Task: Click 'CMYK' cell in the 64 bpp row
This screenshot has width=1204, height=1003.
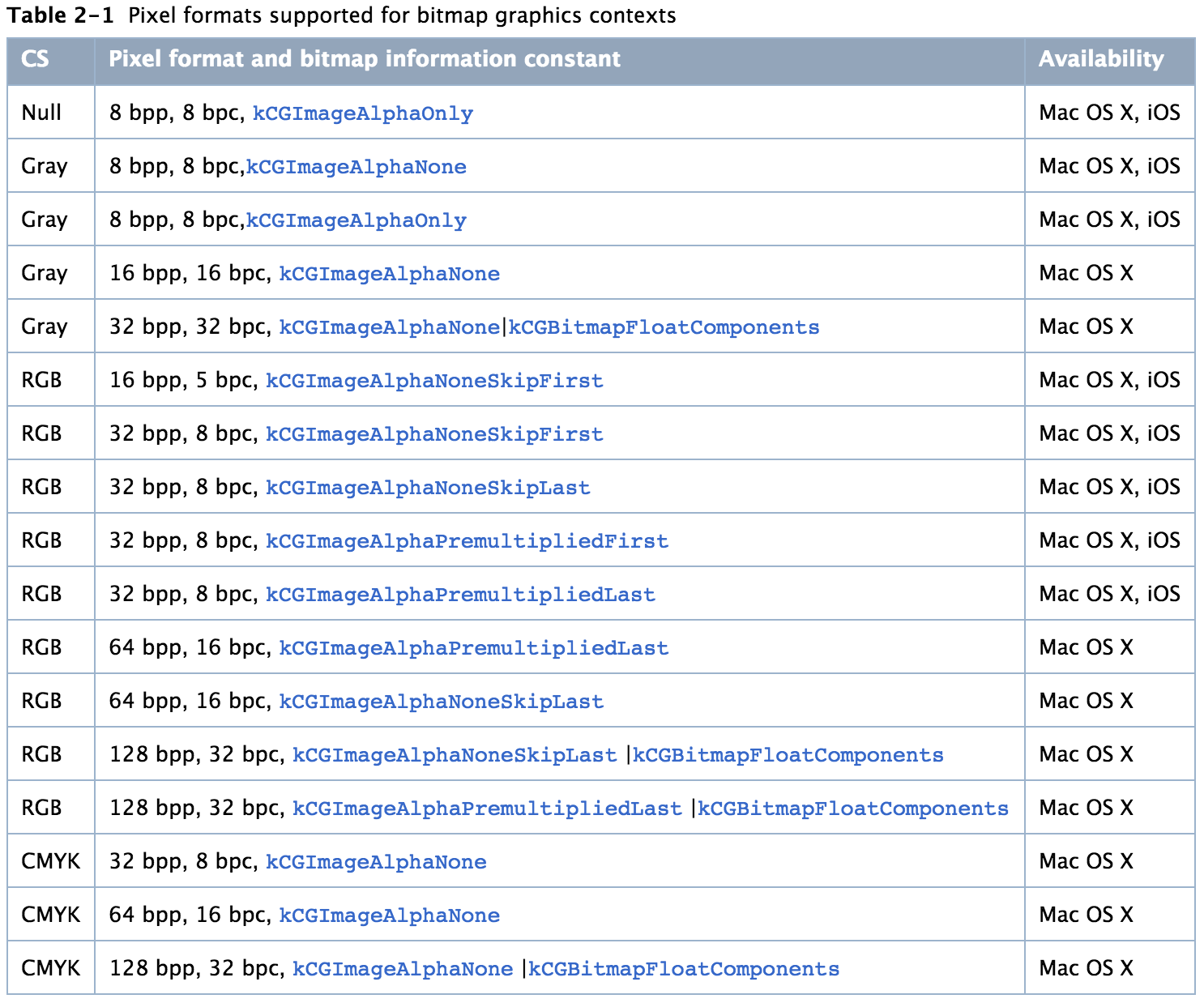Action: pyautogui.click(x=51, y=915)
